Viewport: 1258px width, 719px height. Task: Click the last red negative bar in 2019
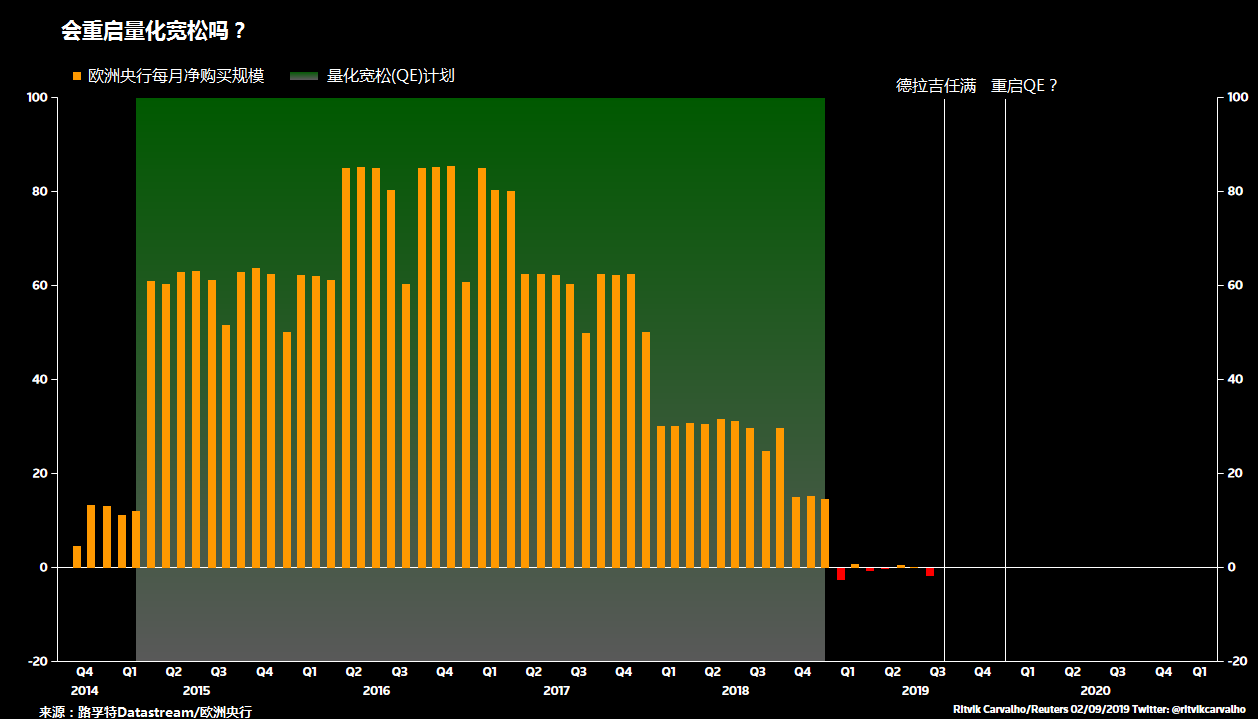click(x=930, y=571)
